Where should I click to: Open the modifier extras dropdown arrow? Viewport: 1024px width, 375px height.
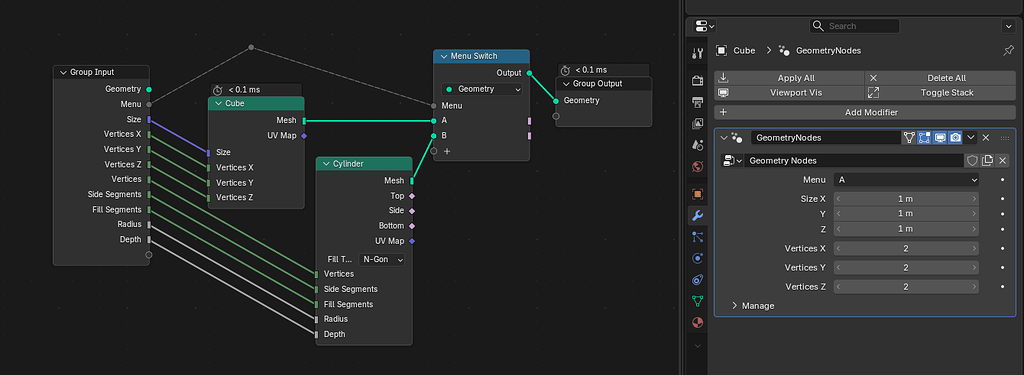[971, 138]
